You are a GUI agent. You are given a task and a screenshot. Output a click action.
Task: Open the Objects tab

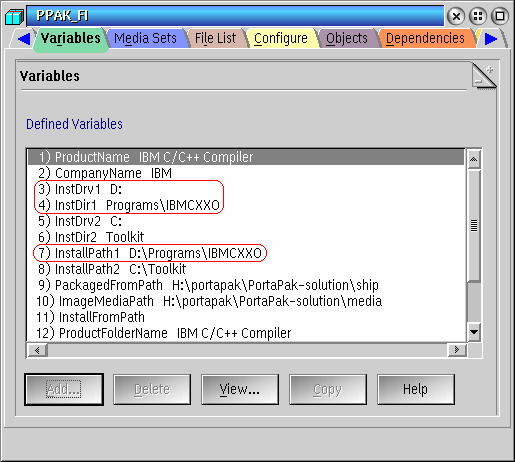tap(347, 38)
